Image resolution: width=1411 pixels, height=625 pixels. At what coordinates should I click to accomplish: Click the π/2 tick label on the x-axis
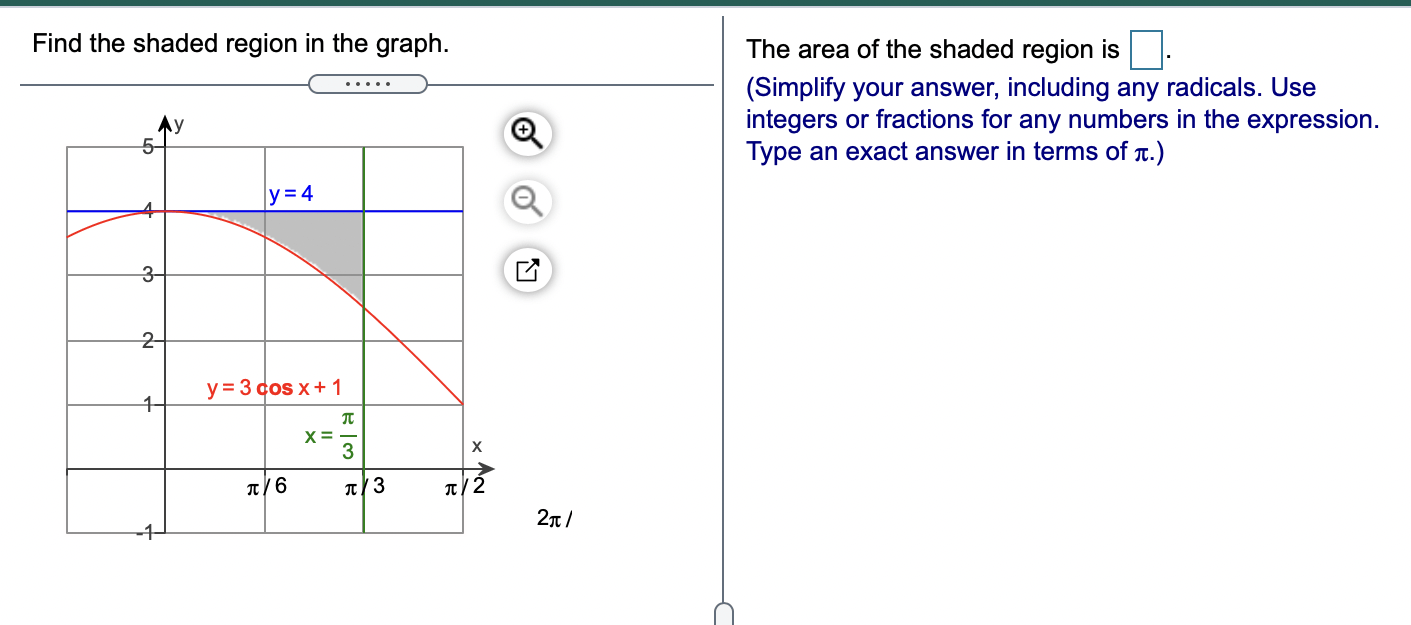pos(465,488)
